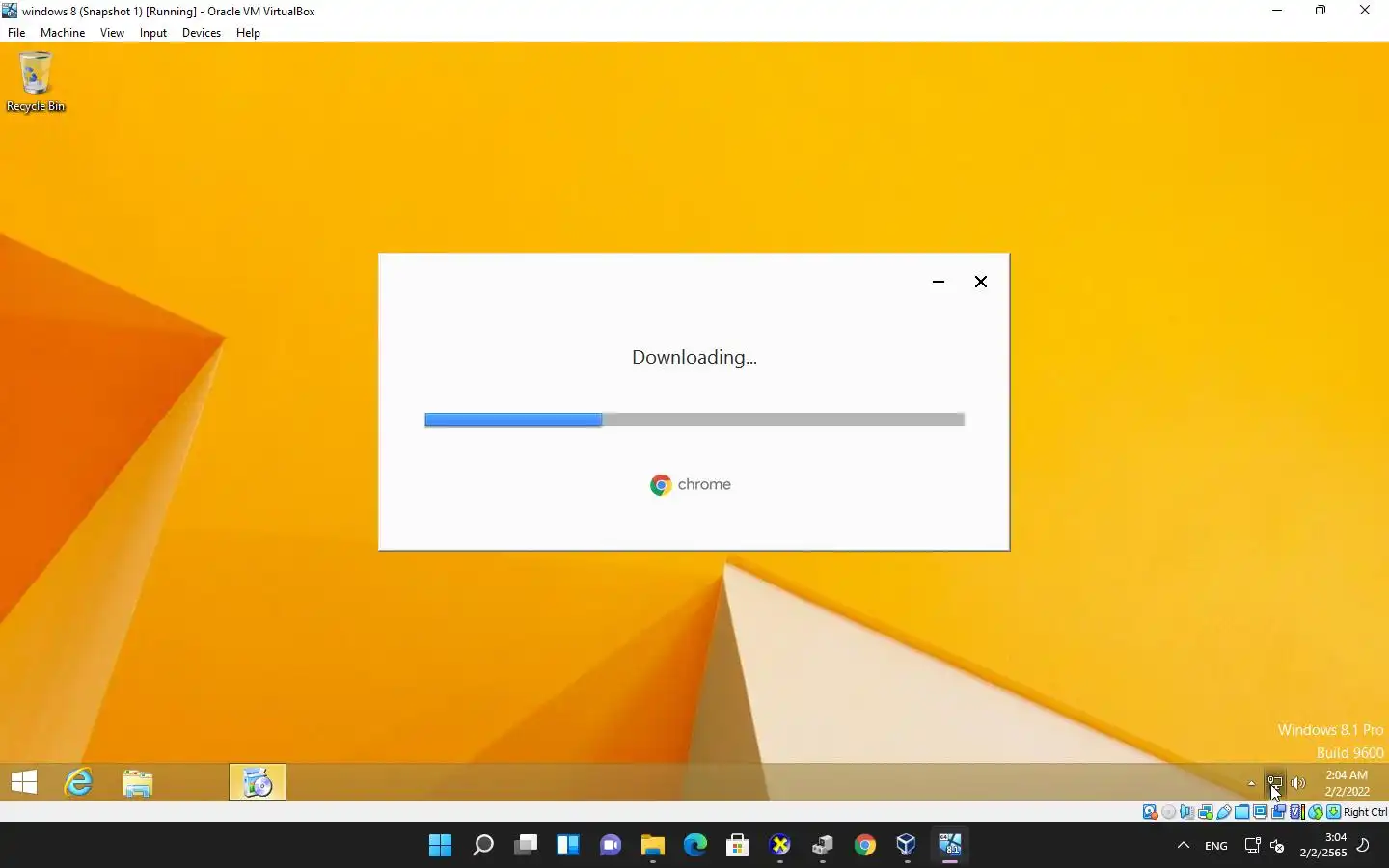Restore down the VirtualBox window
Screen dimensions: 1389x868
tap(1321, 11)
